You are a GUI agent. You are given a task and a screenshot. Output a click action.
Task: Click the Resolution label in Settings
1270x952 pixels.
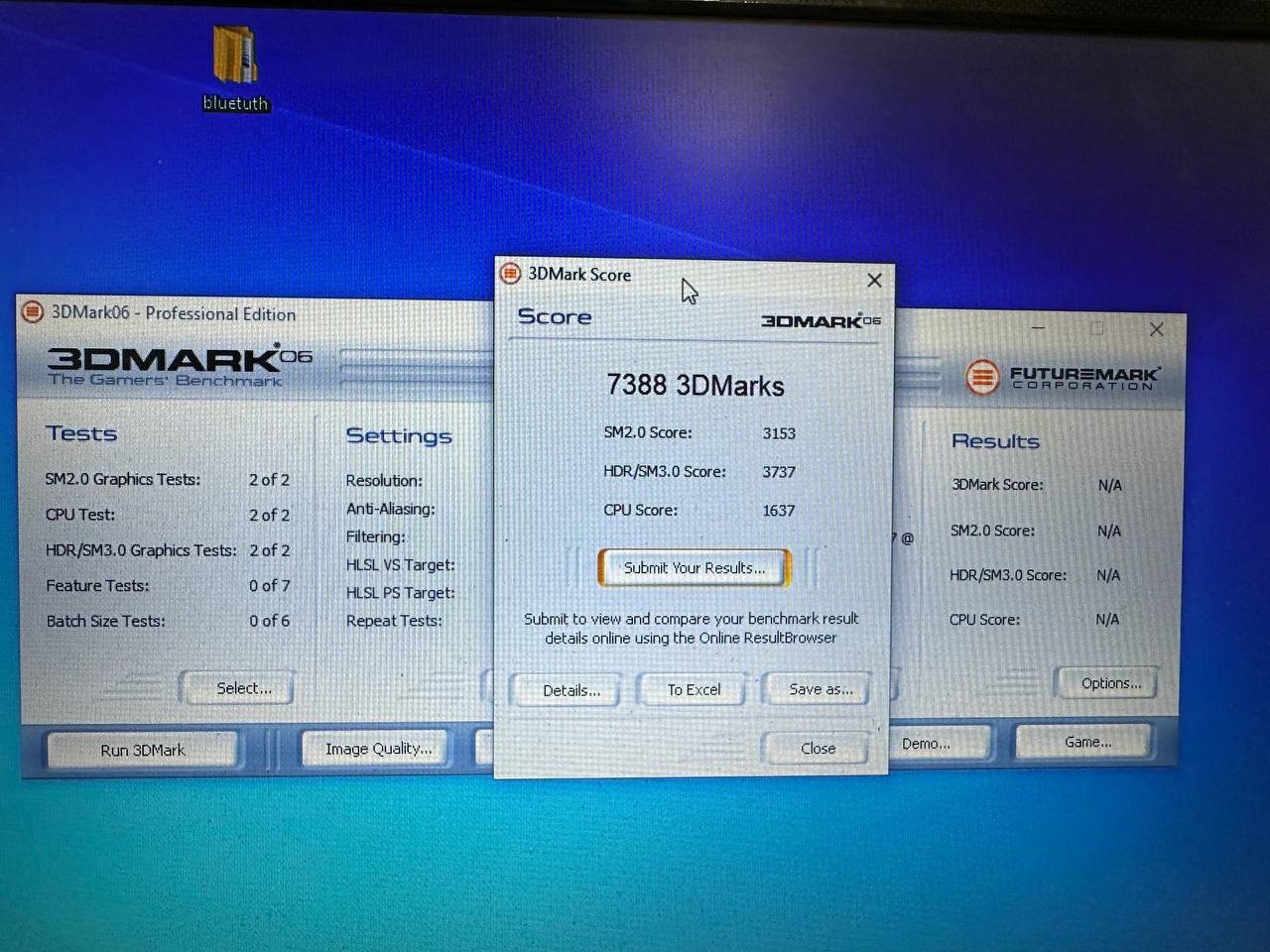pyautogui.click(x=384, y=481)
